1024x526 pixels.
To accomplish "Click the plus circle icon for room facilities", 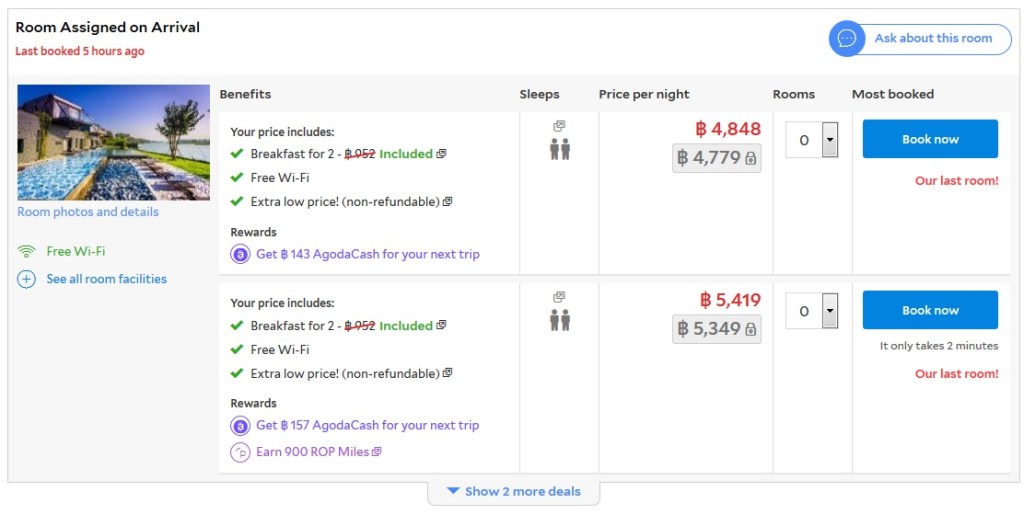I will click(x=27, y=279).
